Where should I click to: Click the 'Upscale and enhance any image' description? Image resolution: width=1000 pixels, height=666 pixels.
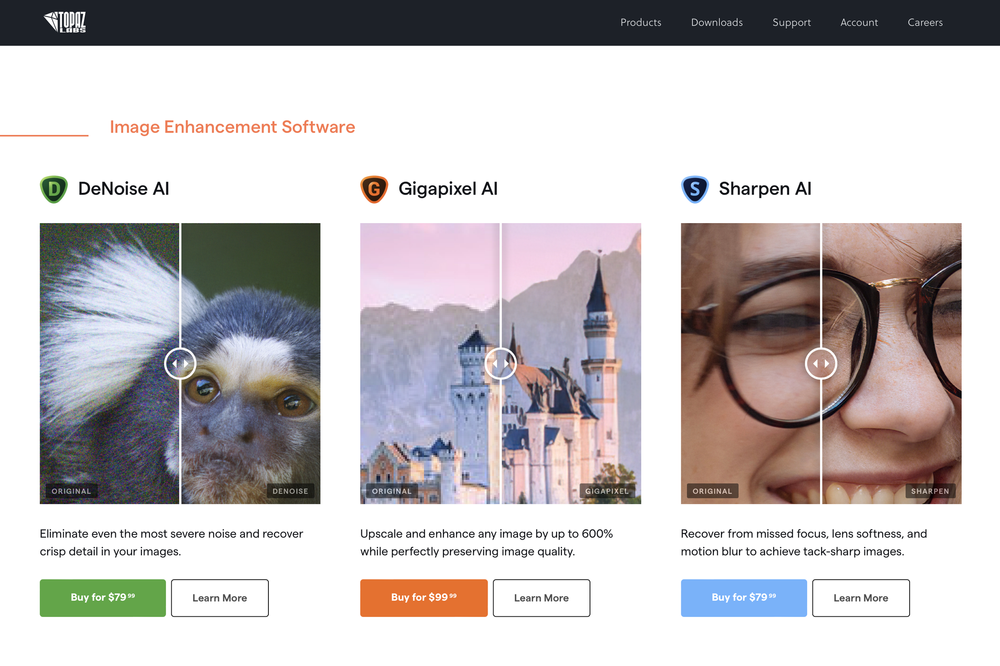tap(487, 542)
